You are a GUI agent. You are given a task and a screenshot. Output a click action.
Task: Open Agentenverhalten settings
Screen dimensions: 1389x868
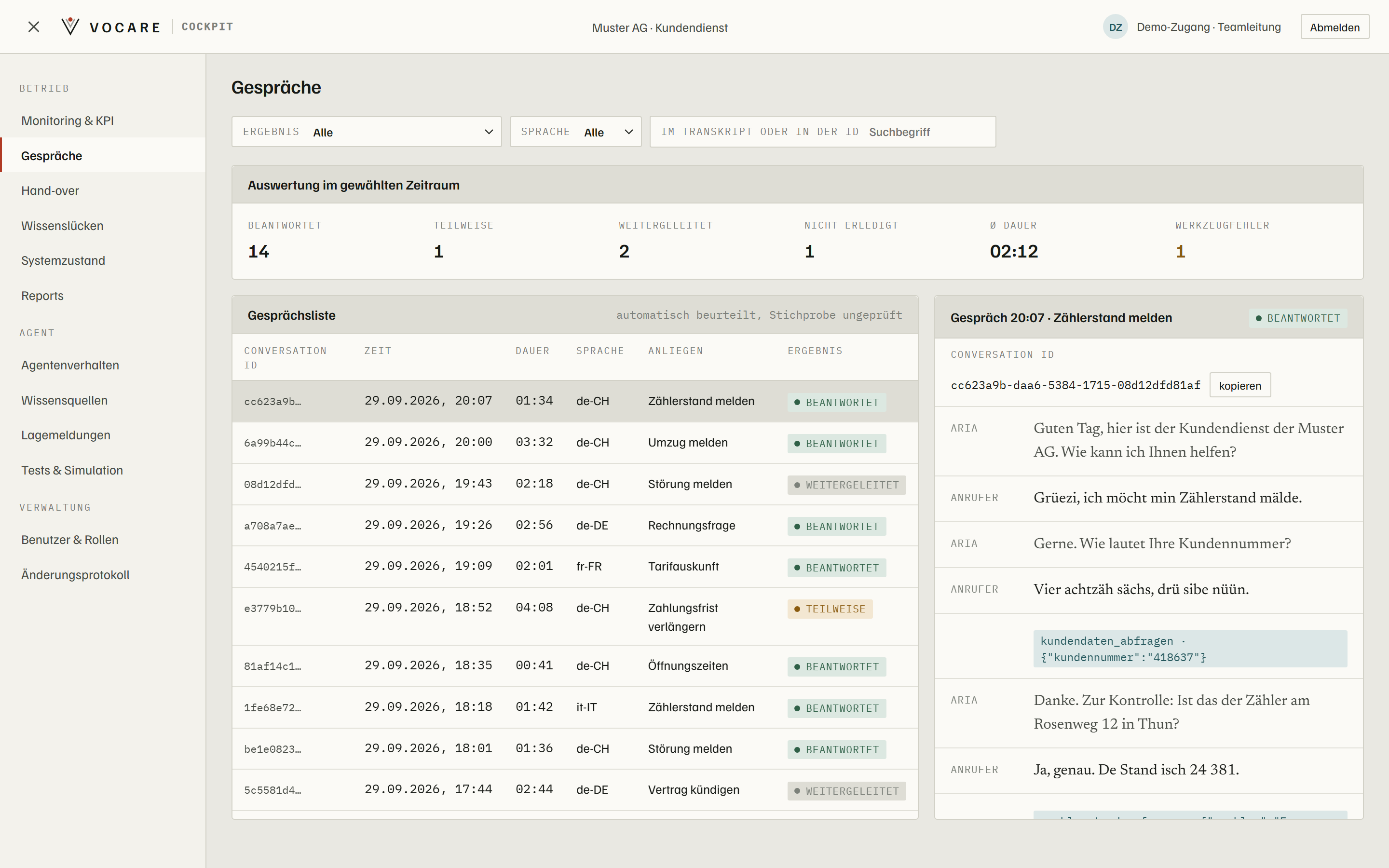tap(103, 365)
